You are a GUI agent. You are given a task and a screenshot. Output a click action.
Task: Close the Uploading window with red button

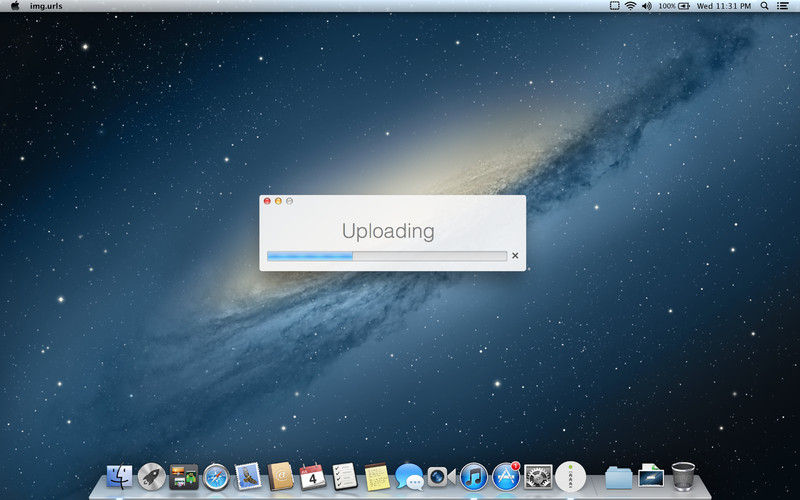(x=267, y=201)
